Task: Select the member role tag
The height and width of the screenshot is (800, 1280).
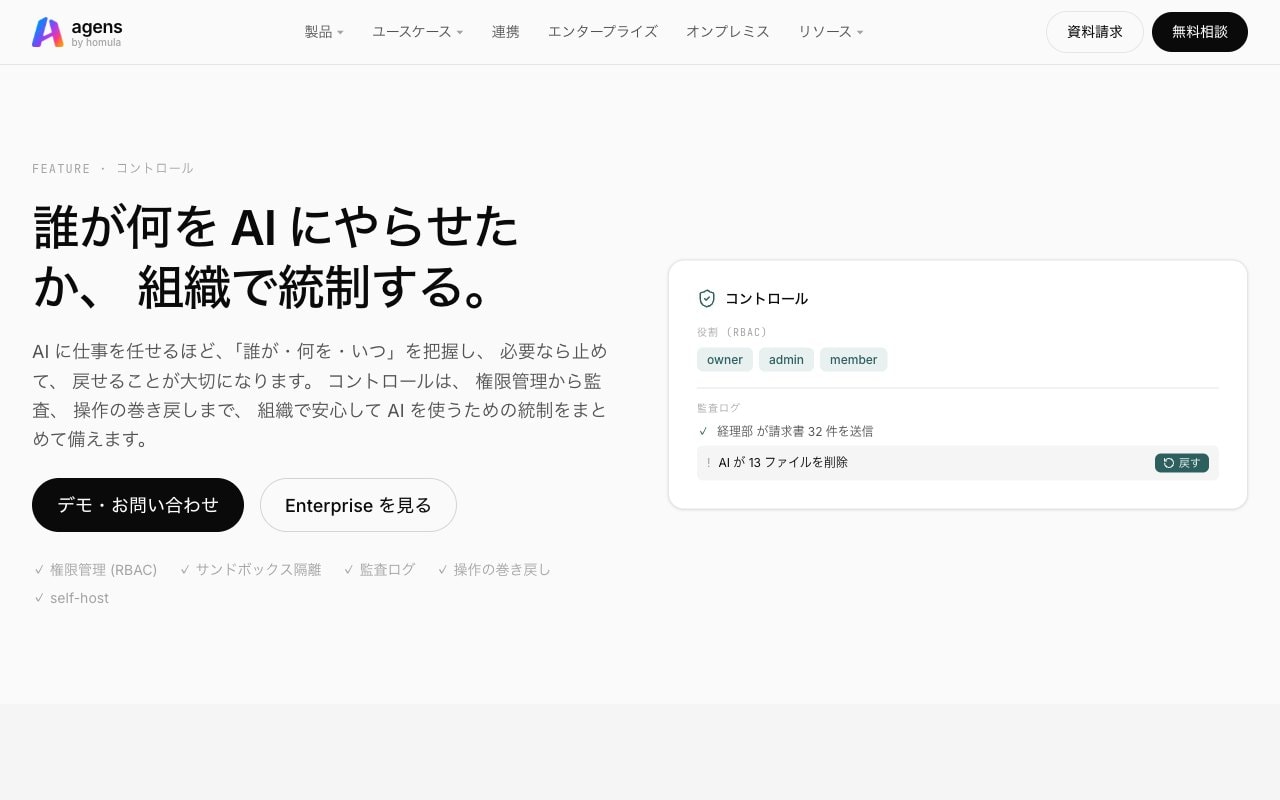Action: point(853,360)
